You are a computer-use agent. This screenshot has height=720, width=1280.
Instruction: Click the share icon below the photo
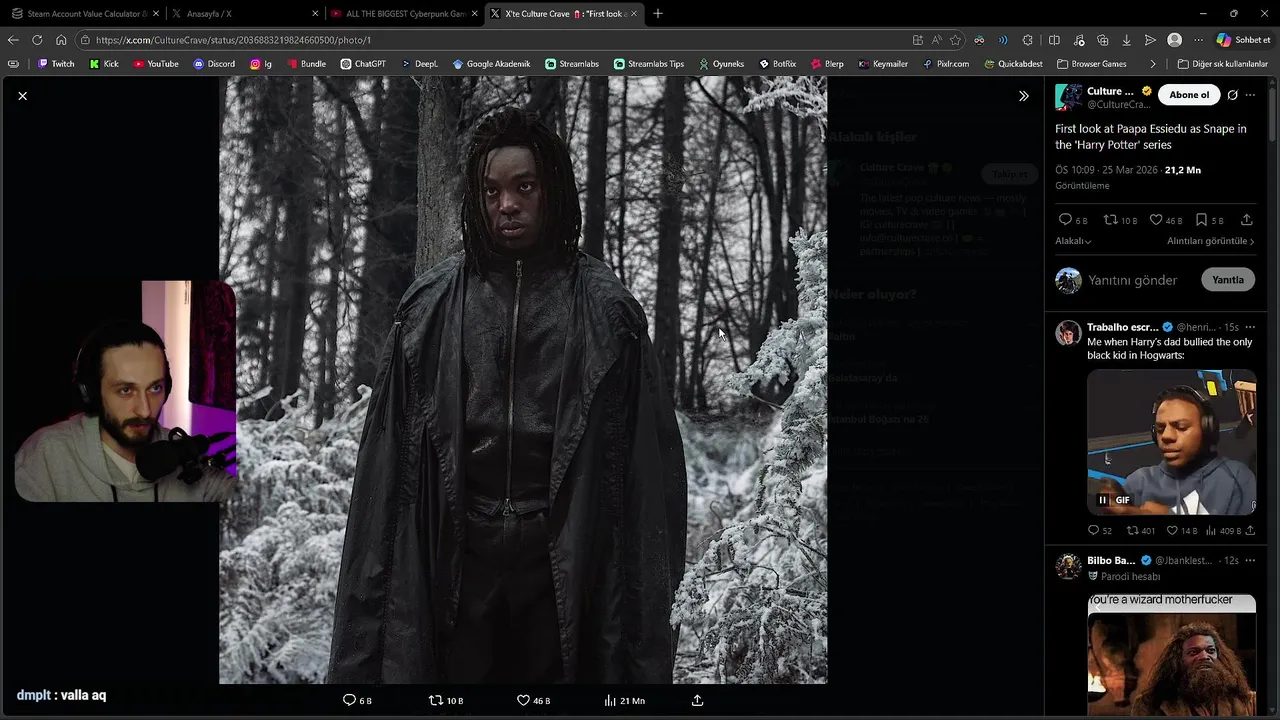tap(697, 700)
